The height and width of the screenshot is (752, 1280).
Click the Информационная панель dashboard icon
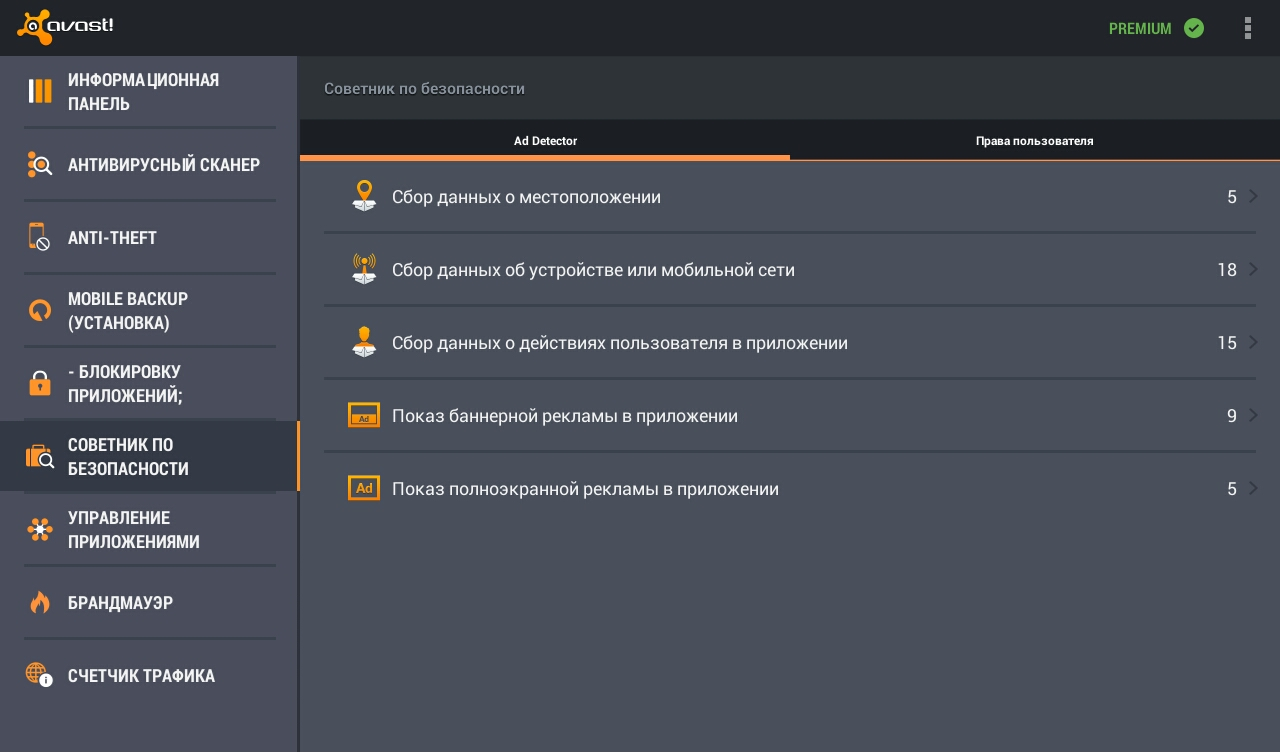coord(40,91)
